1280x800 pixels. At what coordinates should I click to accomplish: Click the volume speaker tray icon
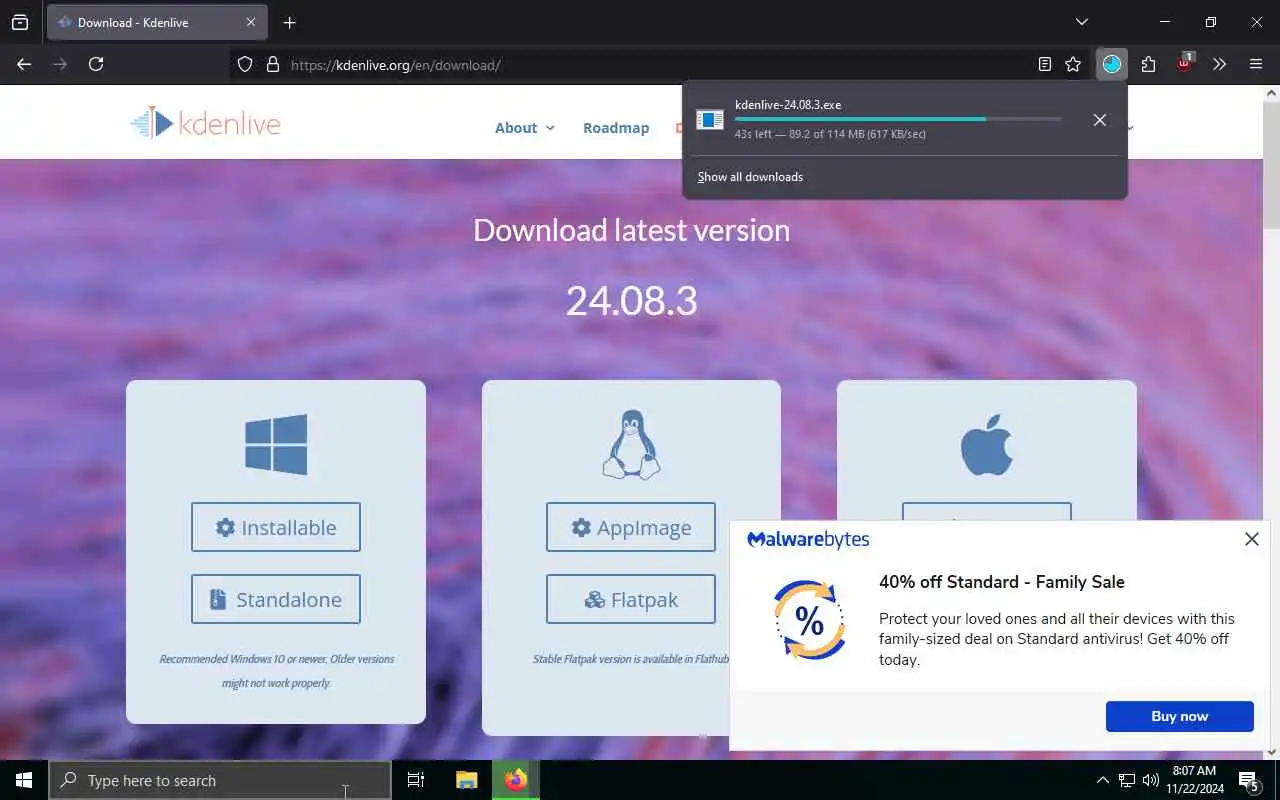tap(1150, 780)
